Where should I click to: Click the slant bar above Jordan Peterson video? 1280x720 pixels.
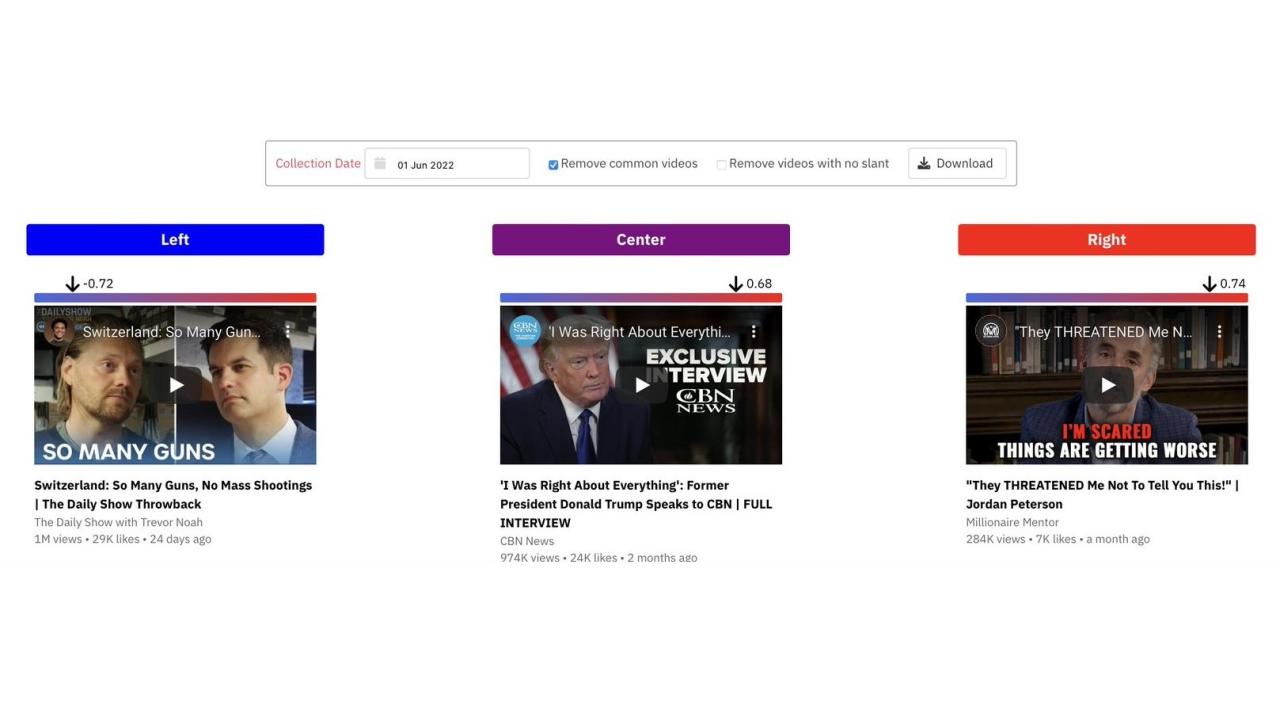click(x=1107, y=298)
